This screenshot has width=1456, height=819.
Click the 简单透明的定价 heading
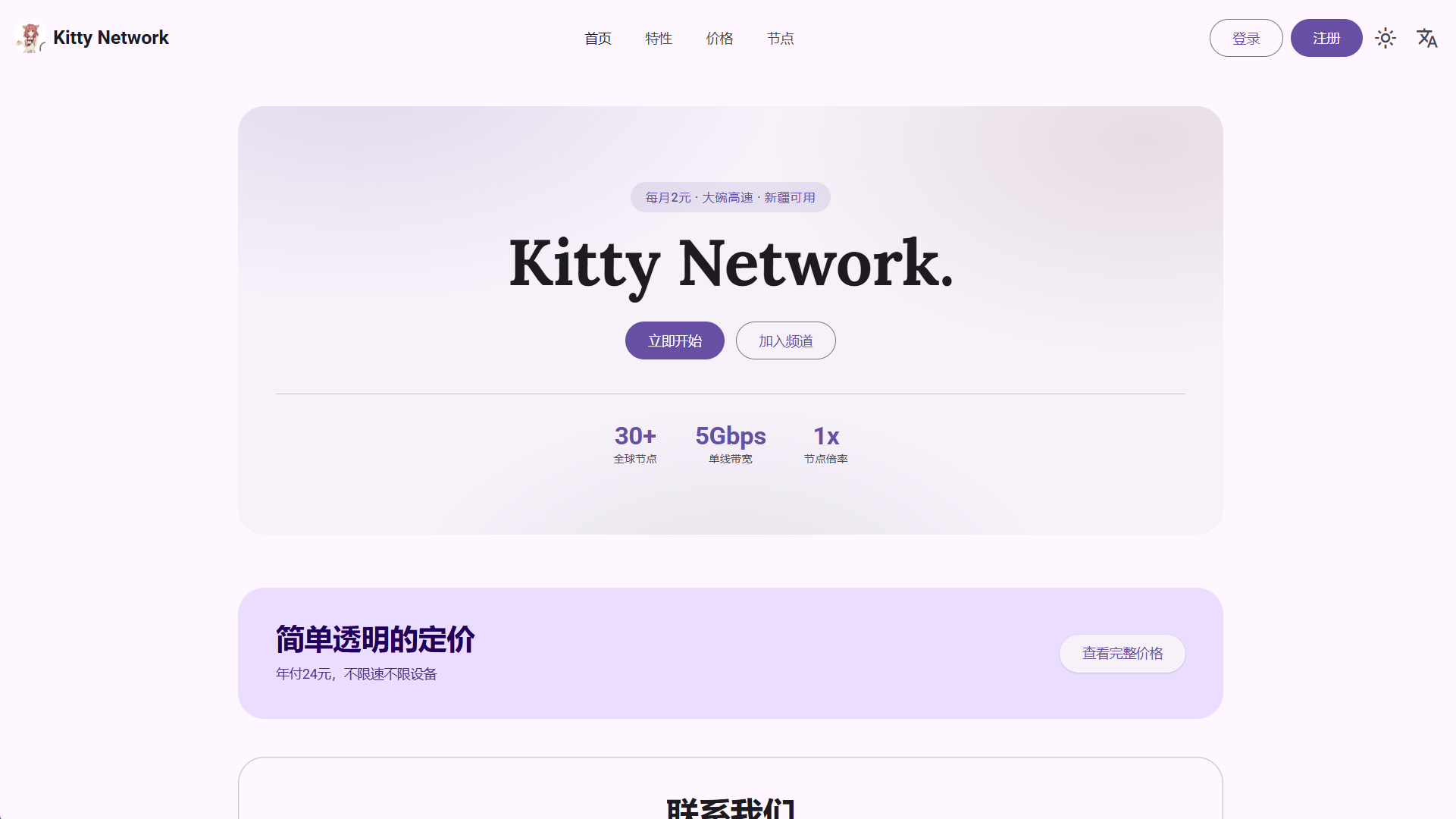(x=375, y=639)
